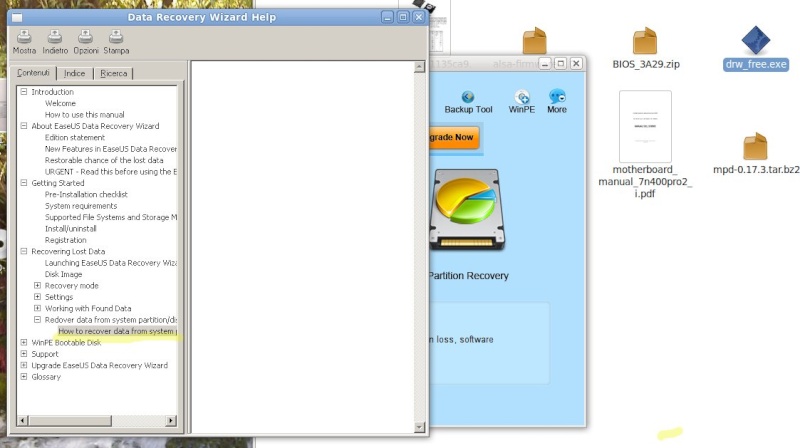This screenshot has width=800, height=448.
Task: Collapse the Introduction tree node
Action: pos(23,92)
